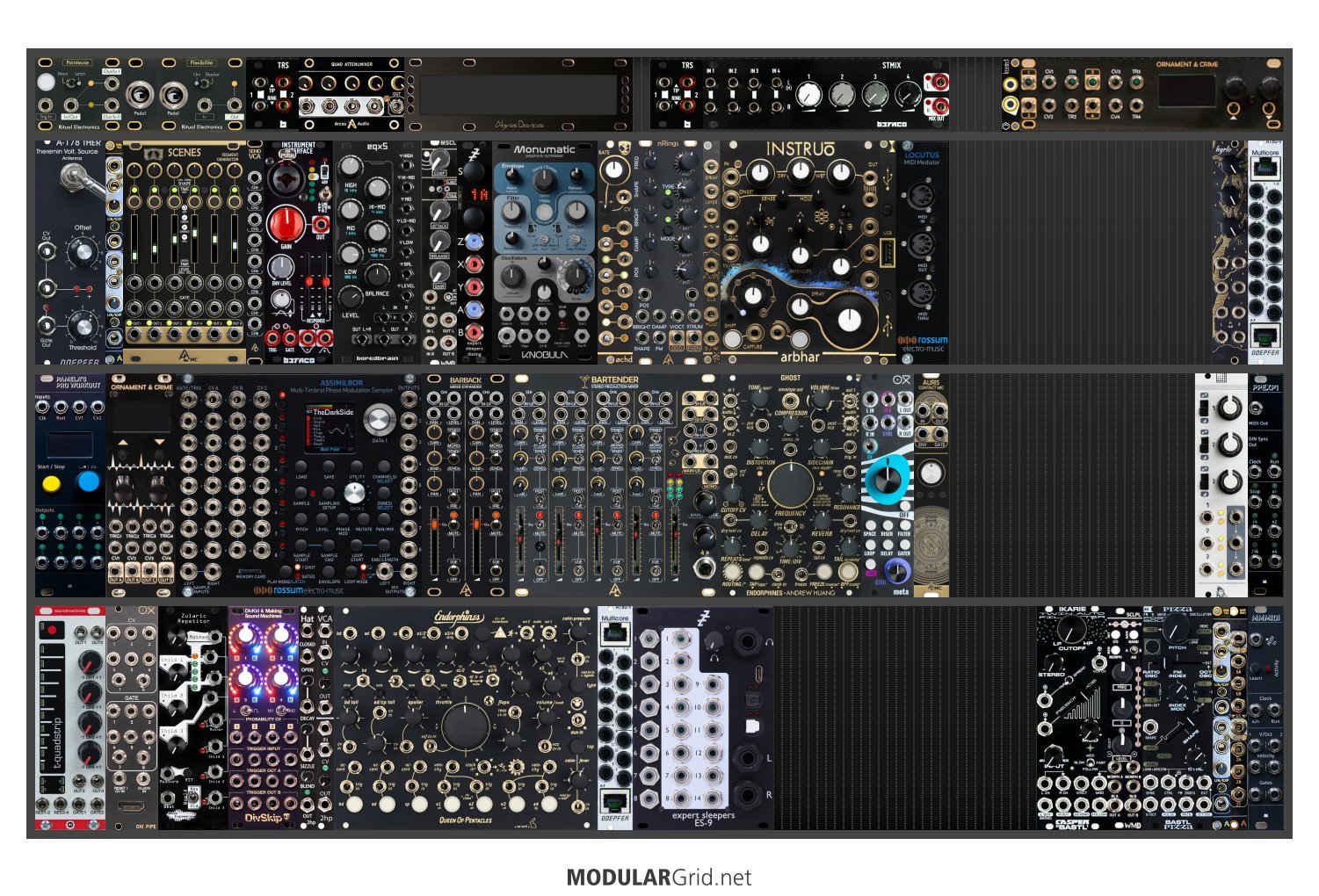Select the Doepfer Multicore module in the second row
Image resolution: width=1319 pixels, height=896 pixels.
coord(1265,252)
